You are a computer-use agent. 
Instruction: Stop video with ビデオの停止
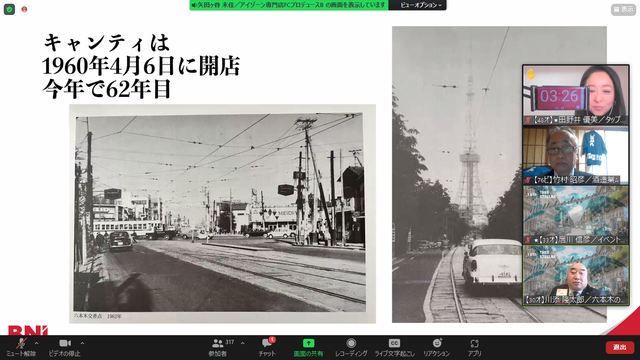coord(64,348)
